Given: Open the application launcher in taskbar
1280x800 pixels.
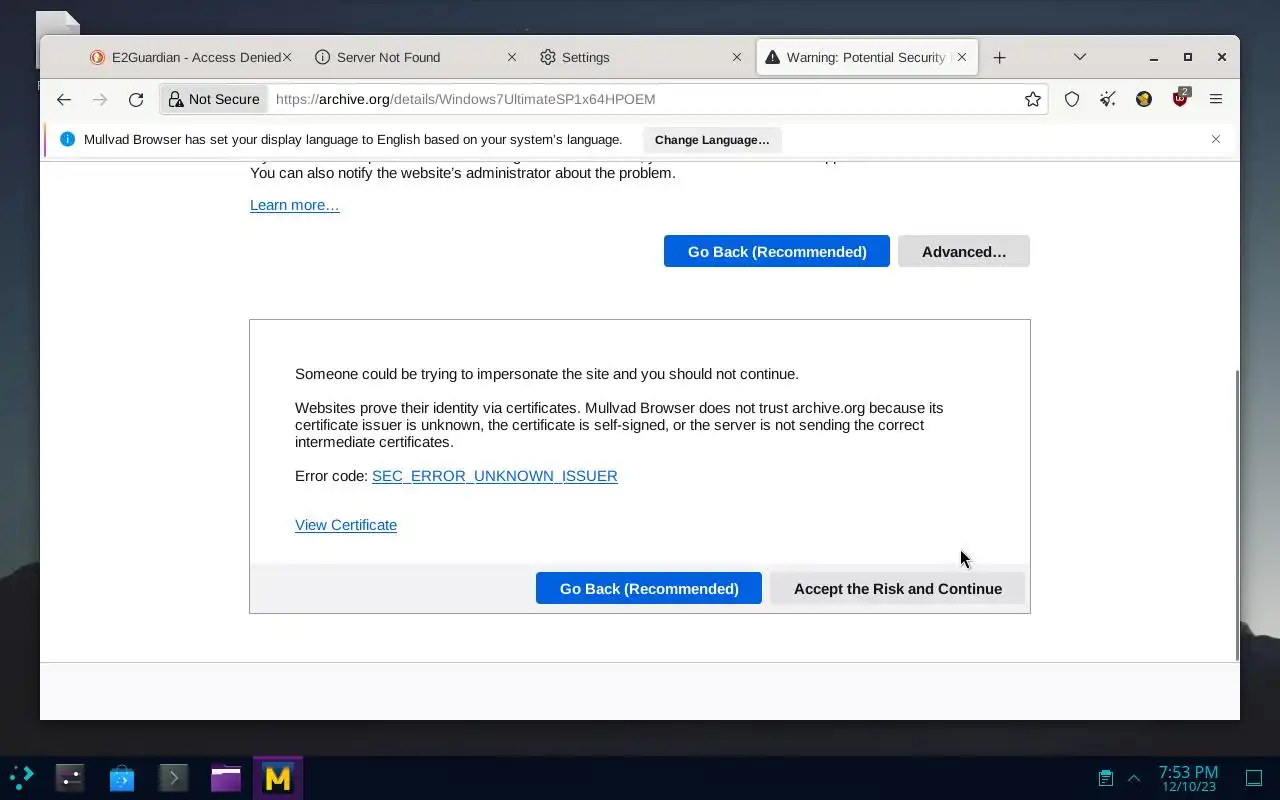Looking at the screenshot, I should click(x=22, y=777).
